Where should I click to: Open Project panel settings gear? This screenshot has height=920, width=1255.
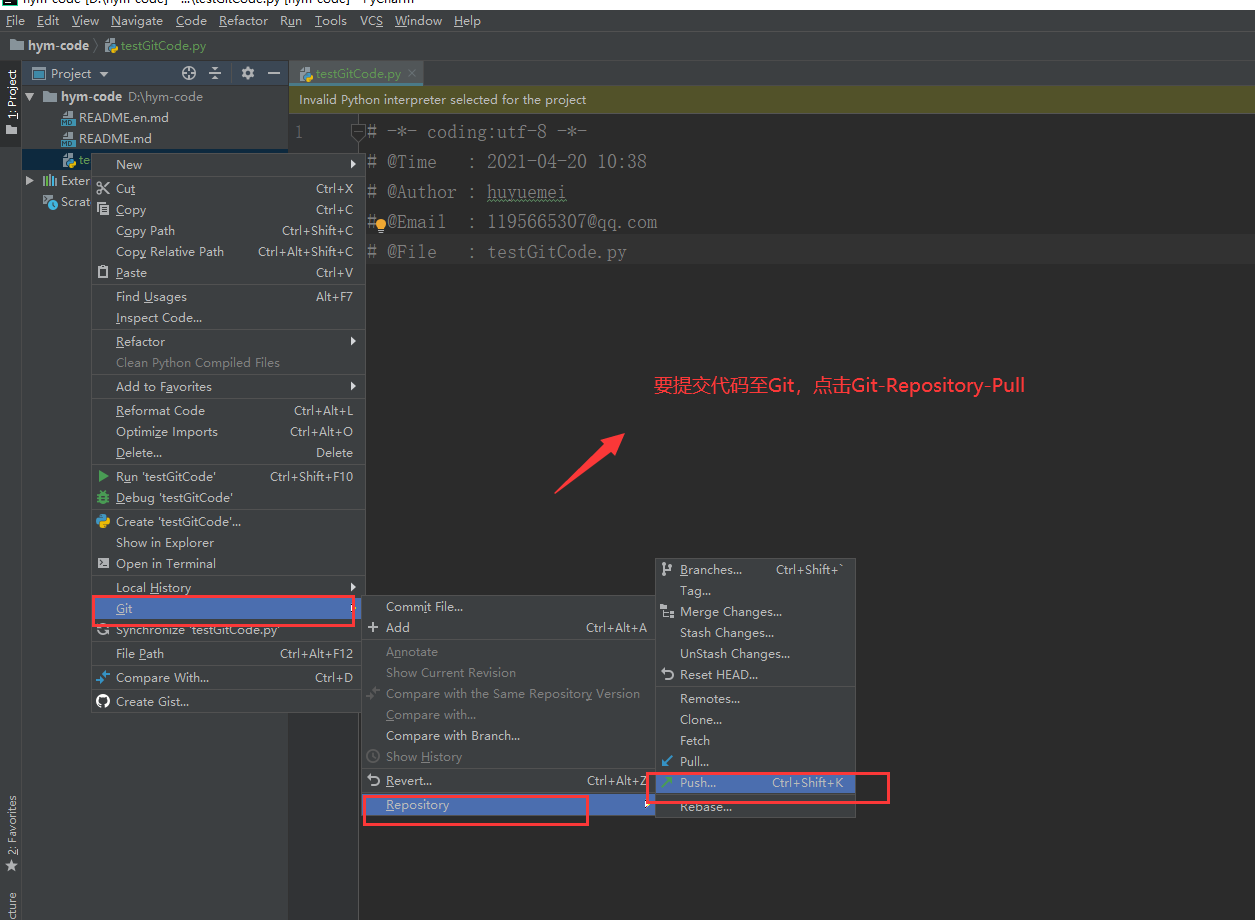pos(248,73)
